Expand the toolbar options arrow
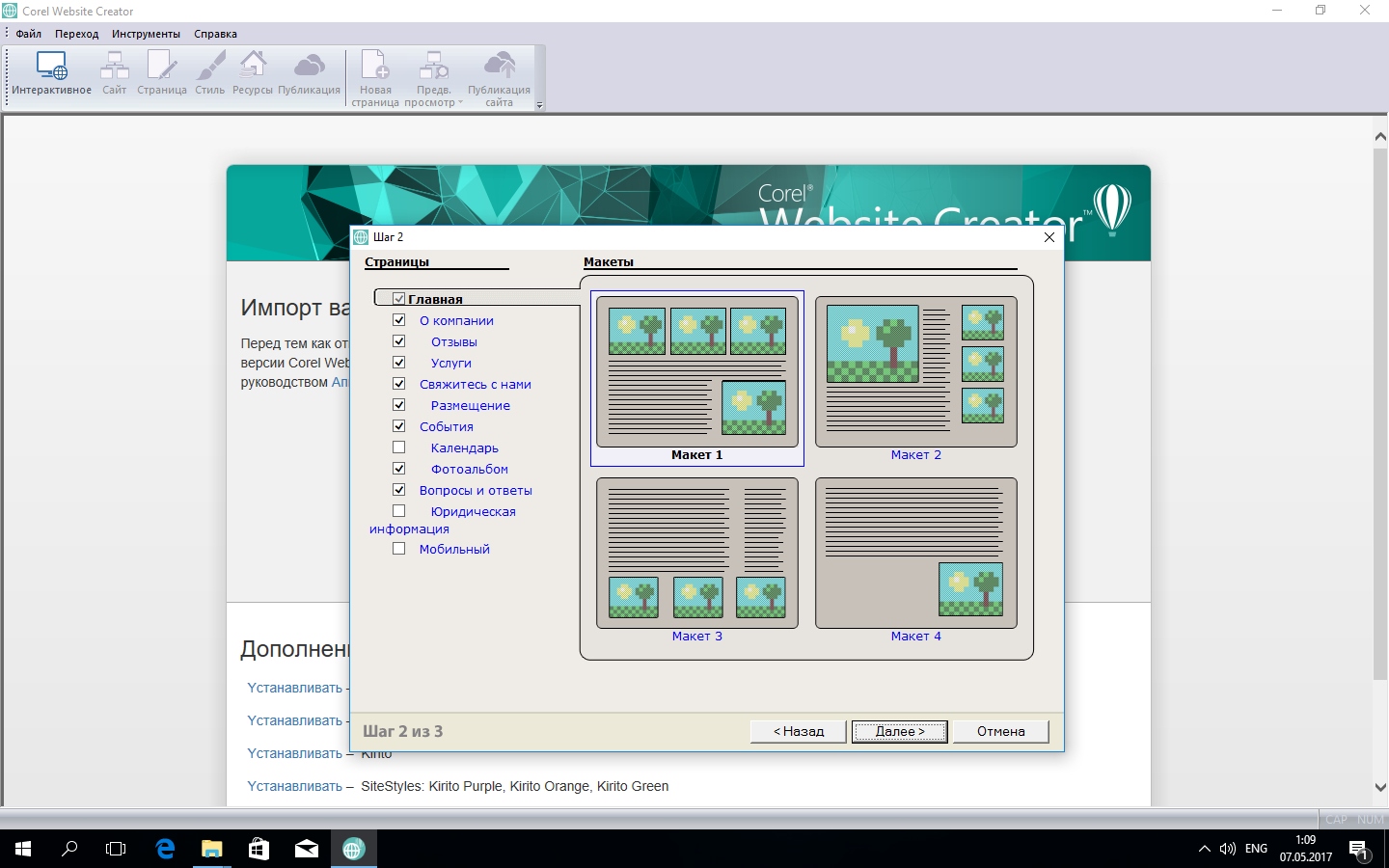The height and width of the screenshot is (868, 1389). (539, 105)
